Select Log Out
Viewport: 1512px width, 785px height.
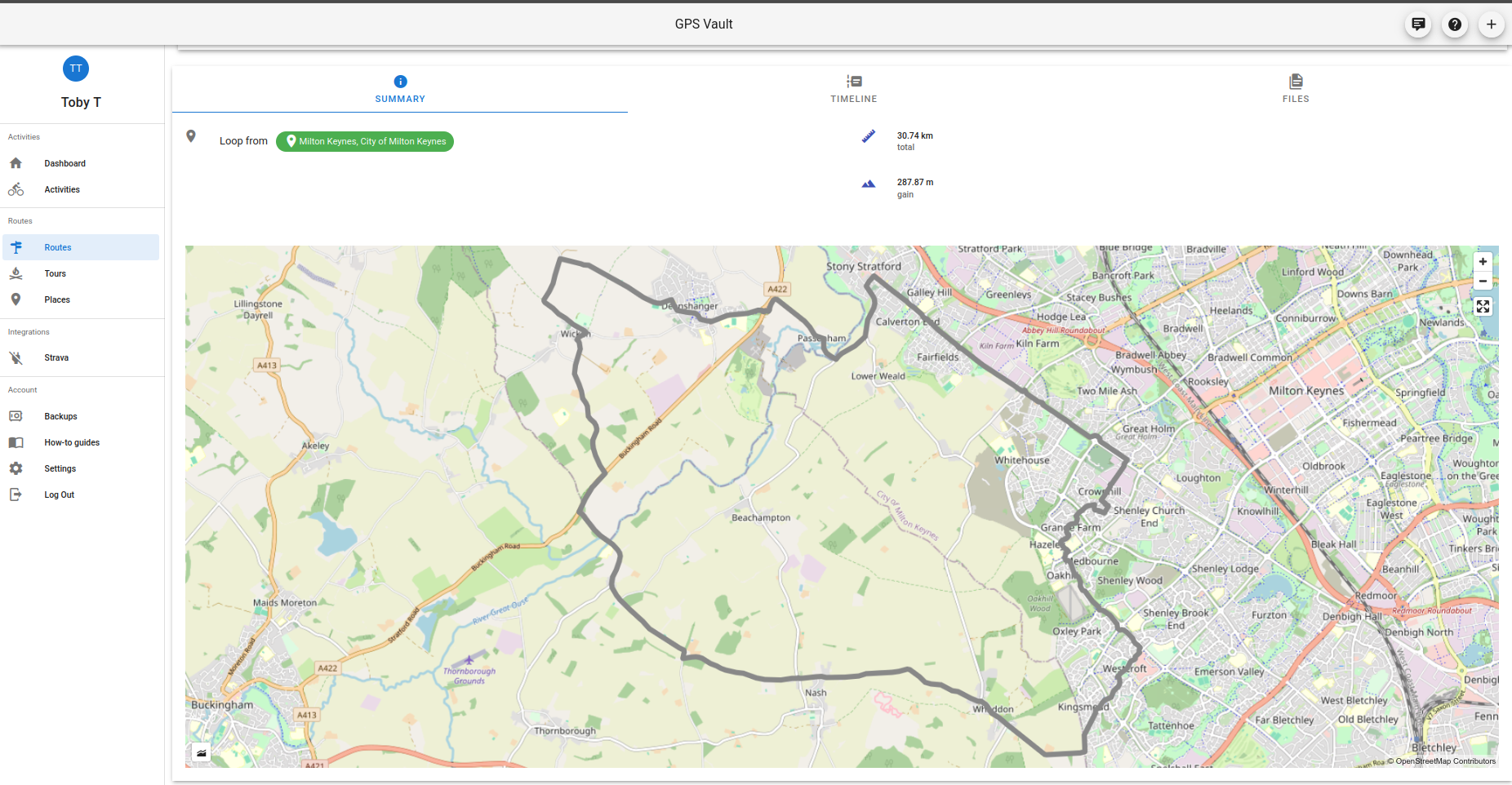point(81,495)
